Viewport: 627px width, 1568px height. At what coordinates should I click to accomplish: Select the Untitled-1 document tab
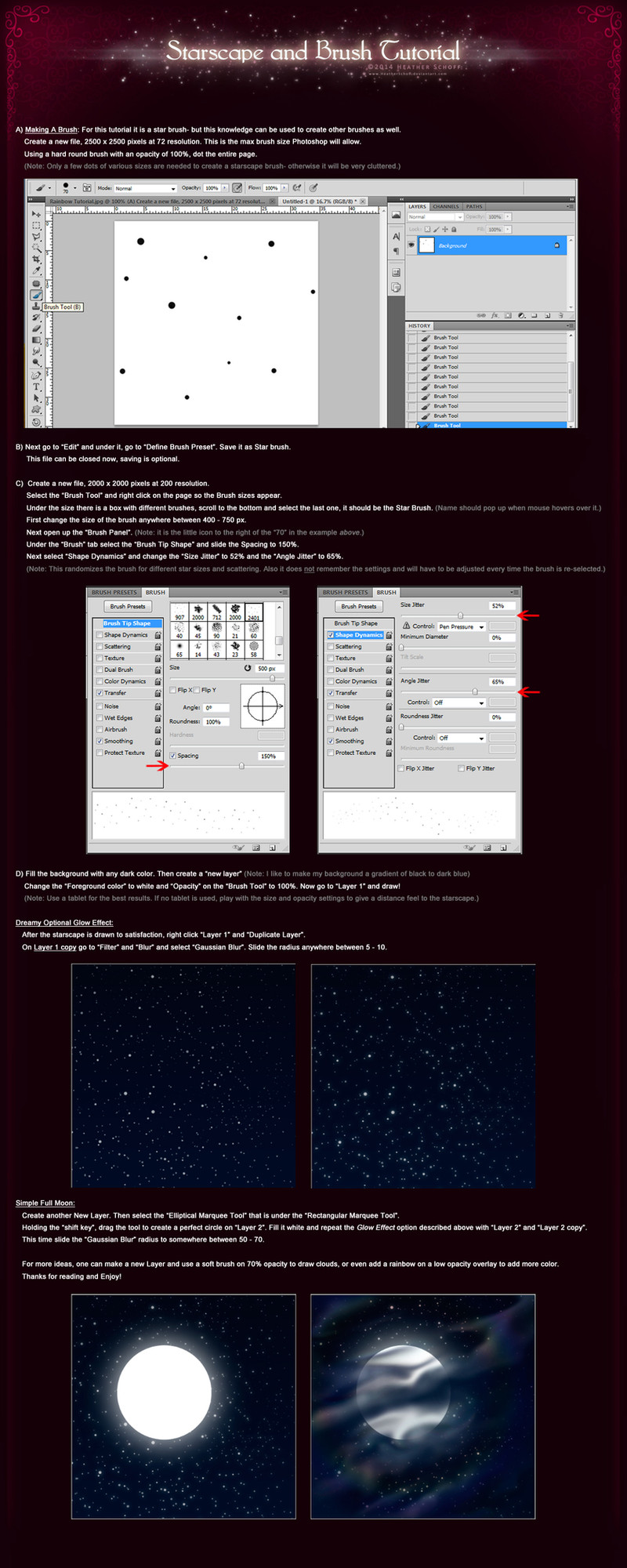coord(322,201)
